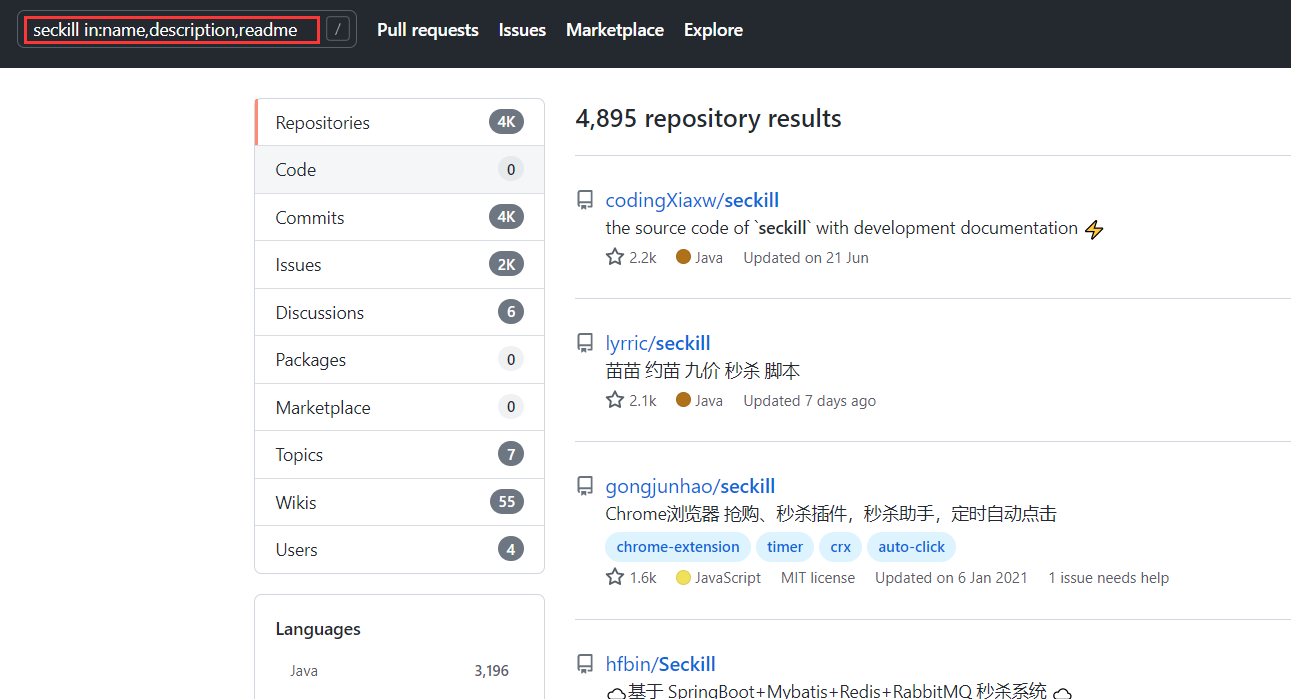This screenshot has width=1291, height=699.
Task: Click the timer topic tag
Action: click(785, 547)
